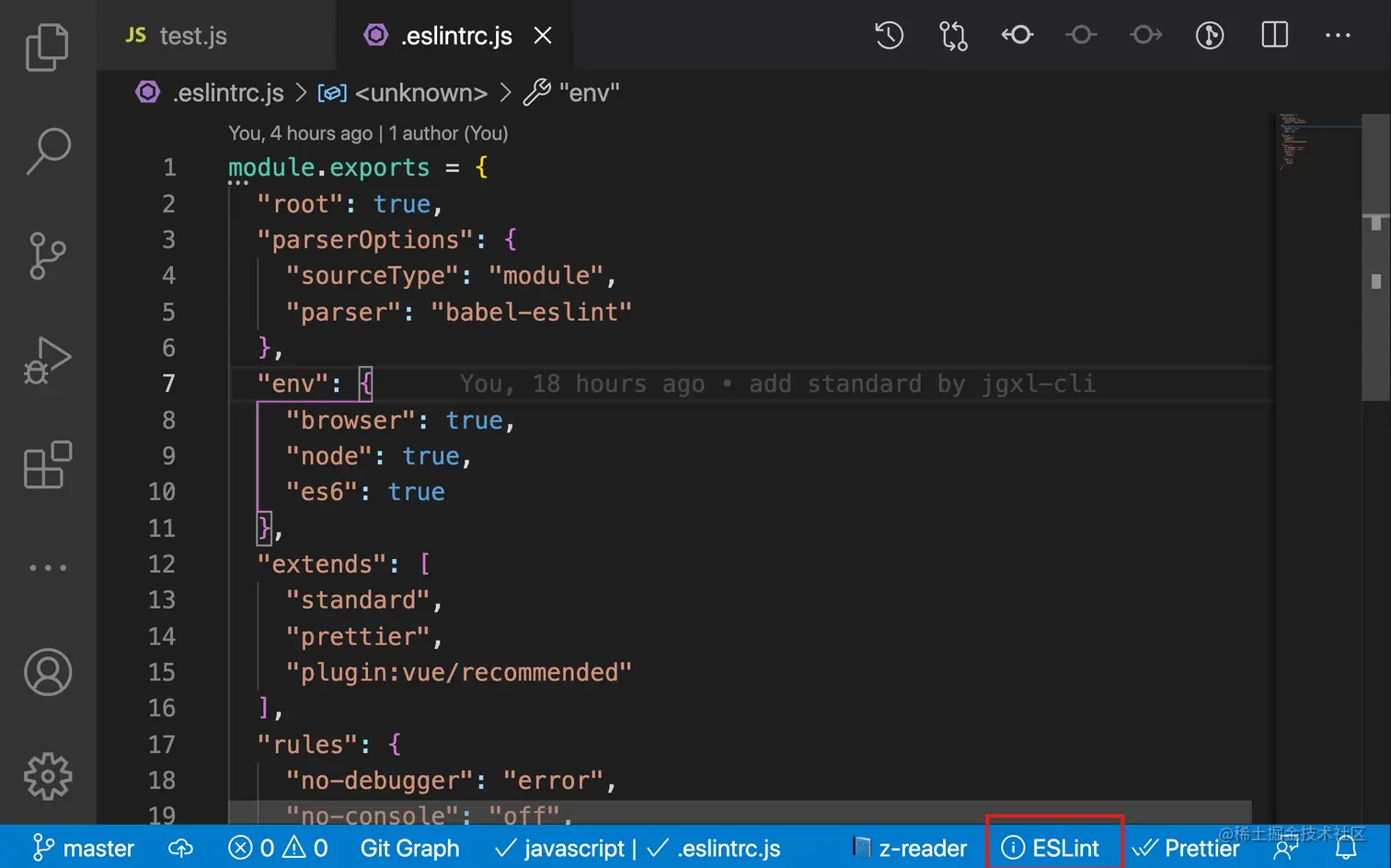The image size is (1391, 868).
Task: Open changes compare icon in editor toolbar
Action: coord(953,36)
